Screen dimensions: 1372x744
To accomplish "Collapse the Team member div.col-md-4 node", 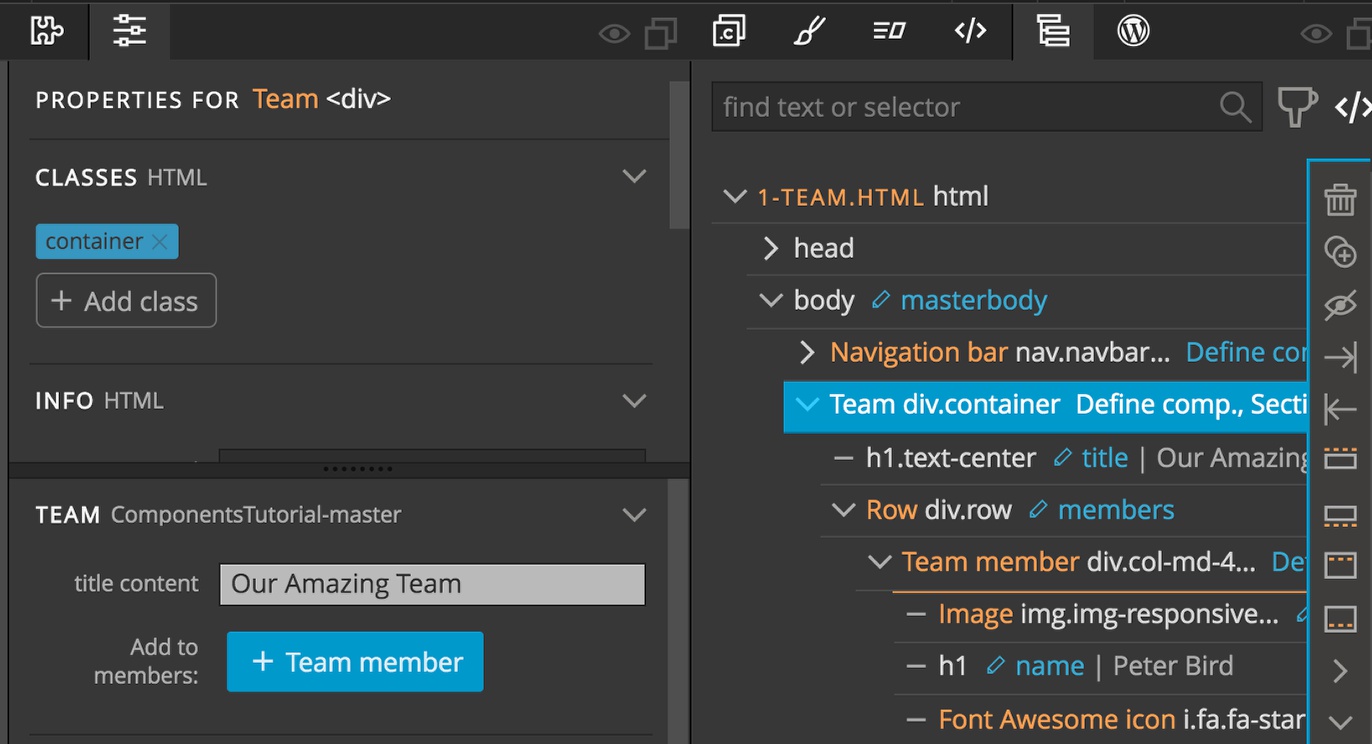I will 879,562.
